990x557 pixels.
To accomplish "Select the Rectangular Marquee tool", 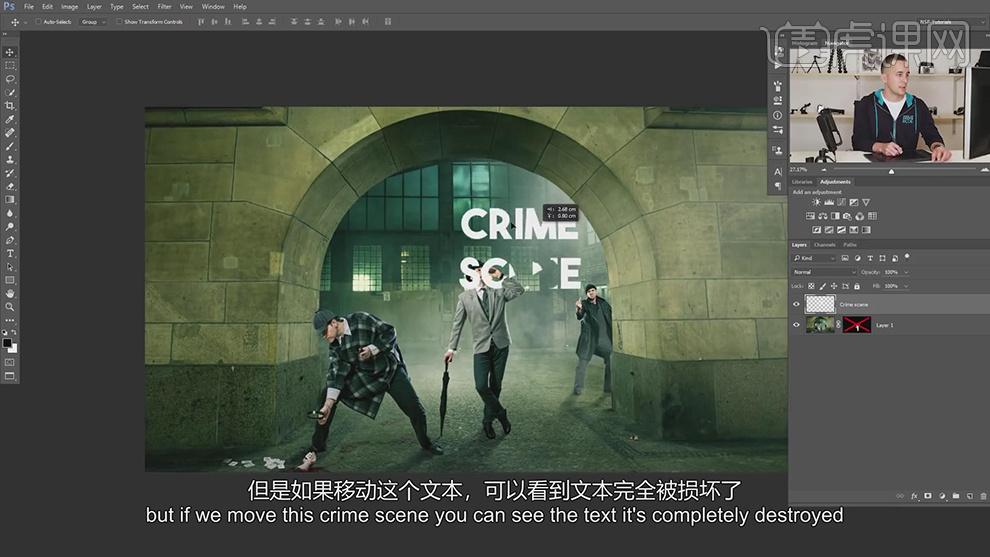I will point(9,66).
